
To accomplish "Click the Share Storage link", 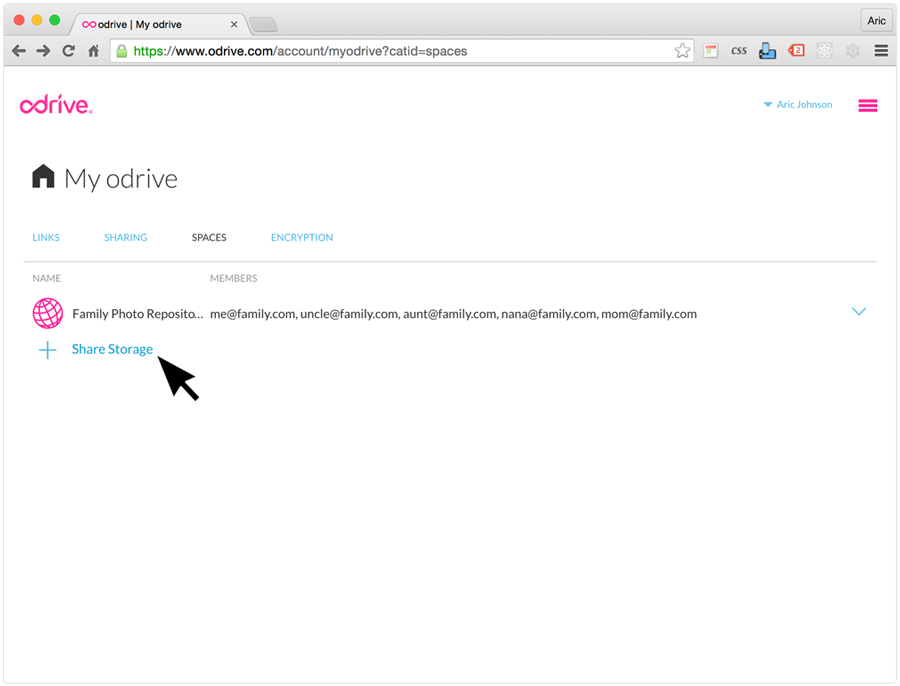I will click(112, 349).
